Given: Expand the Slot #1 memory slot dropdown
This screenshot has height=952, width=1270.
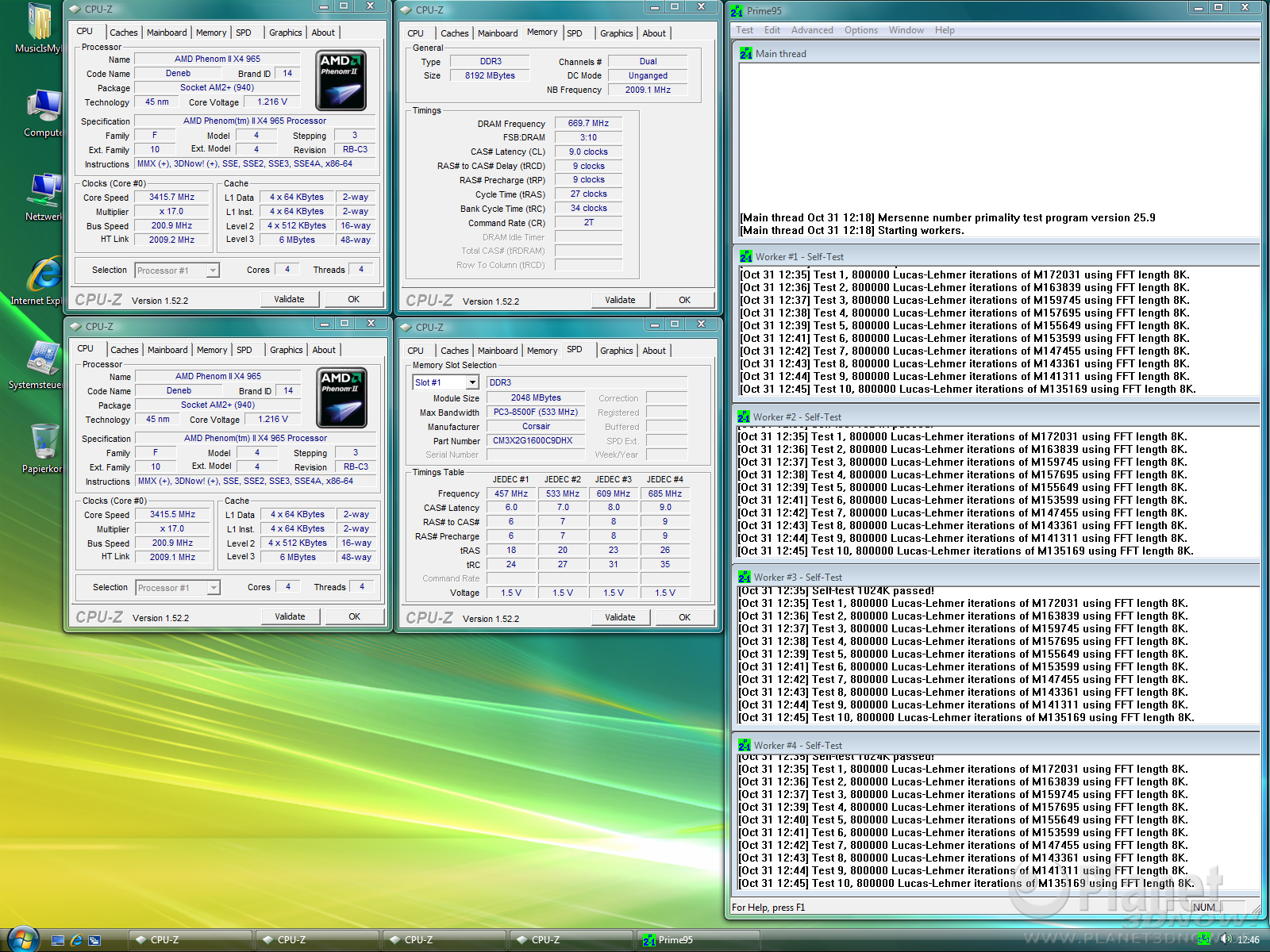Looking at the screenshot, I should [472, 382].
